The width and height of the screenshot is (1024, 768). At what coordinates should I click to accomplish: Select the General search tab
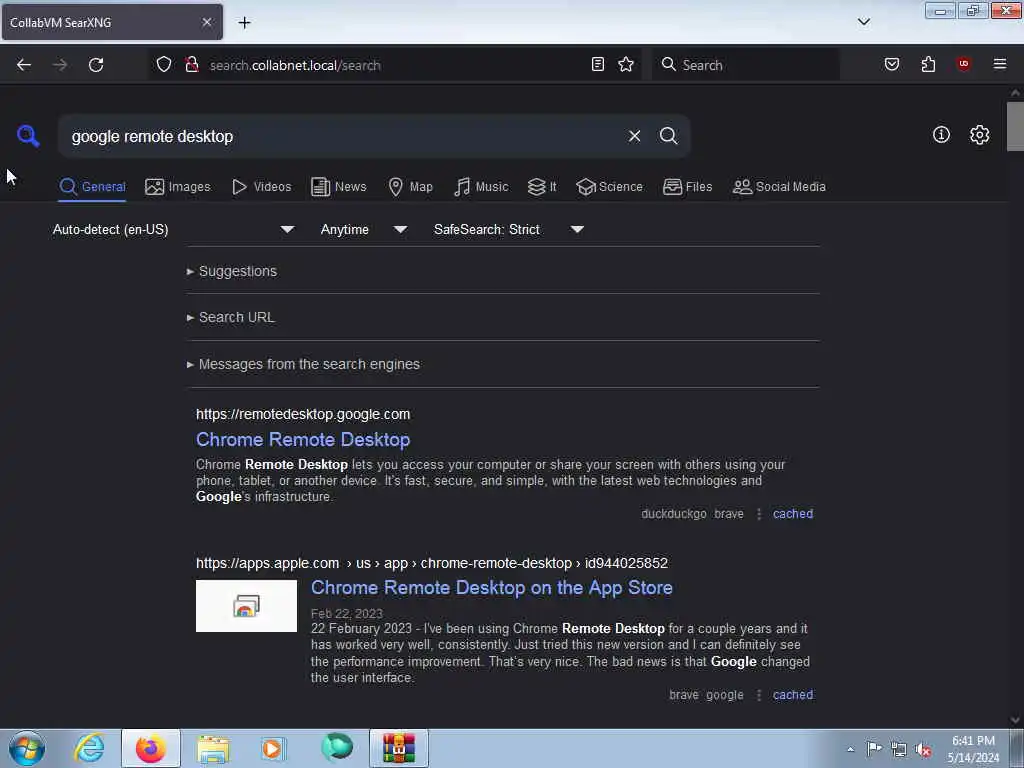click(x=92, y=187)
